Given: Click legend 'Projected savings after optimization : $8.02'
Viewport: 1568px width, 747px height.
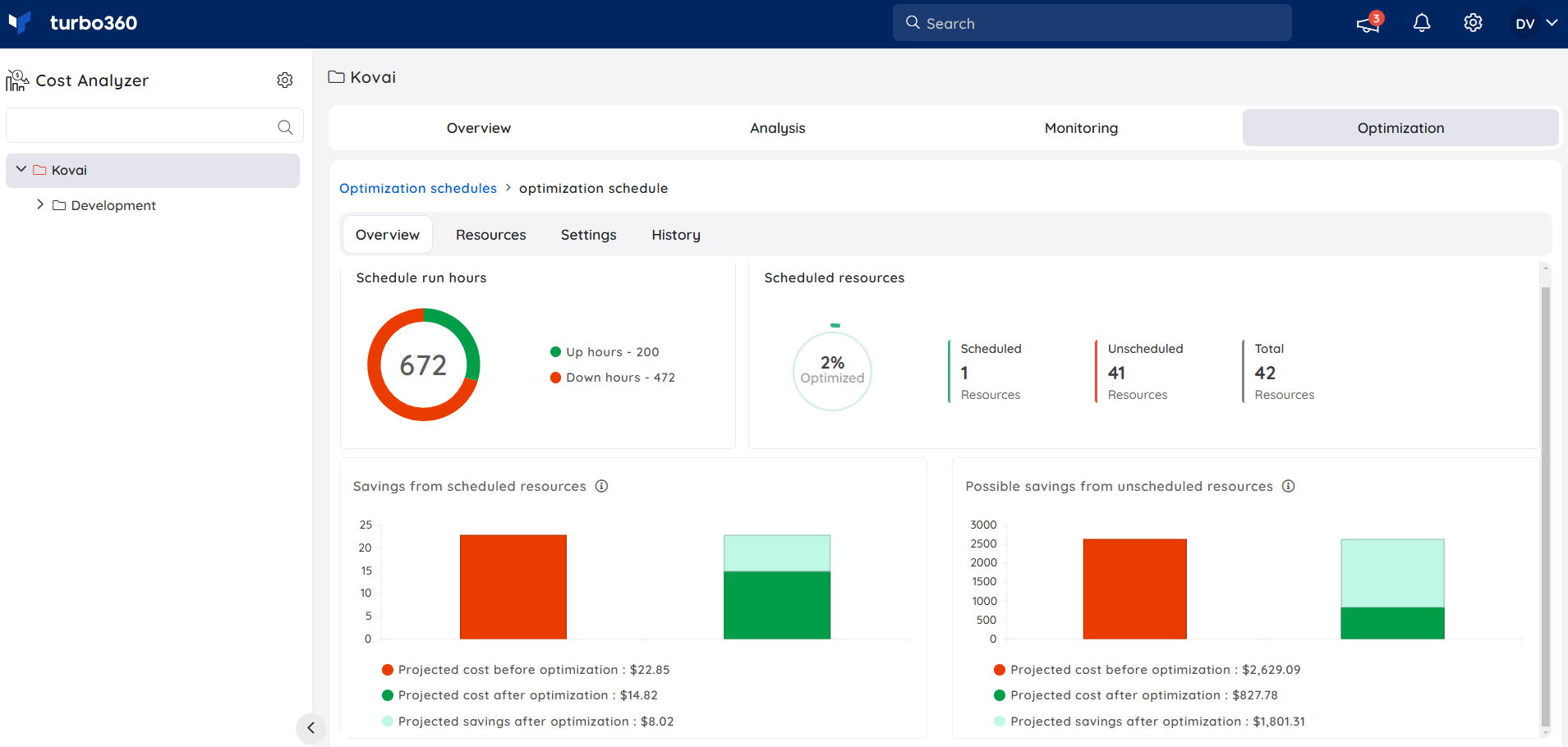Looking at the screenshot, I should pyautogui.click(x=528, y=722).
